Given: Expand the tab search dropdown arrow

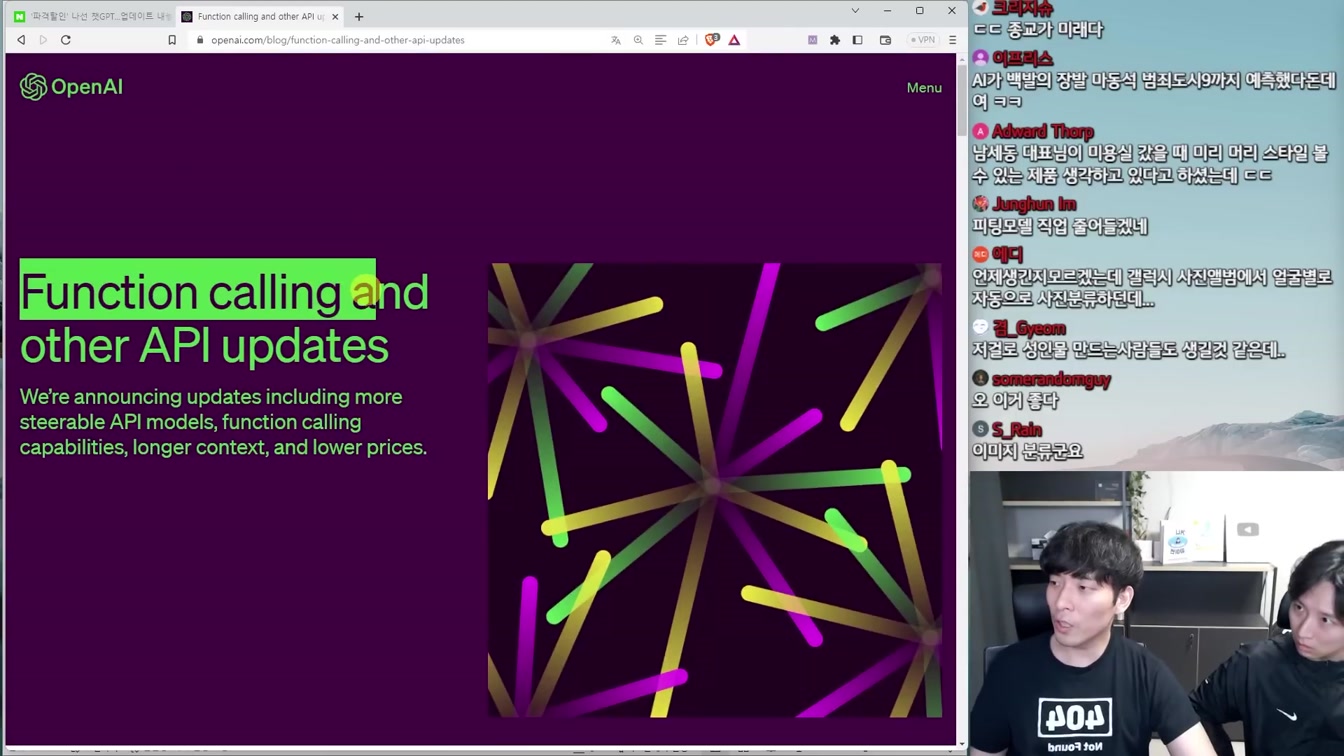Looking at the screenshot, I should (855, 11).
